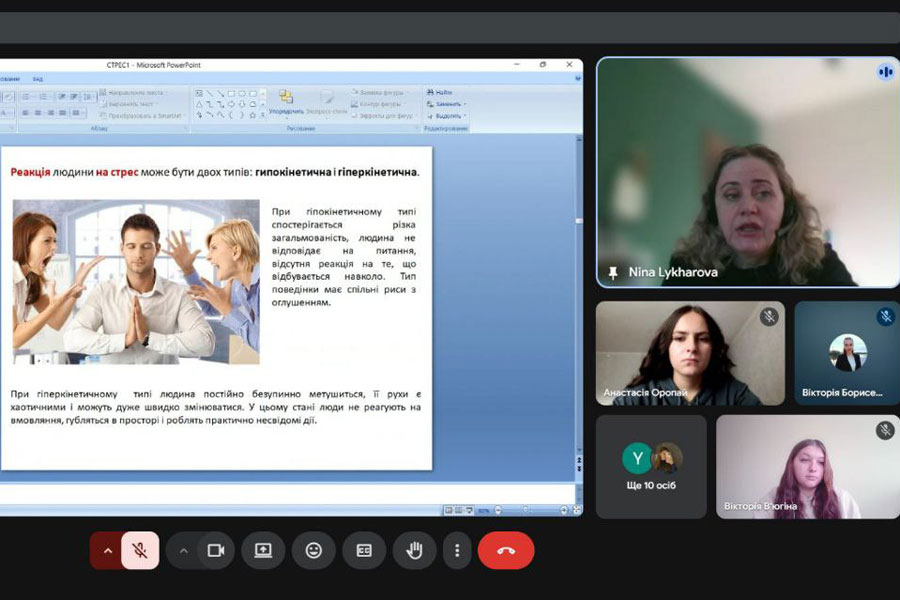Click bottom paragraph 'При гіперкінетичному типі людина'
This screenshot has height=600, width=900.
tap(215, 407)
